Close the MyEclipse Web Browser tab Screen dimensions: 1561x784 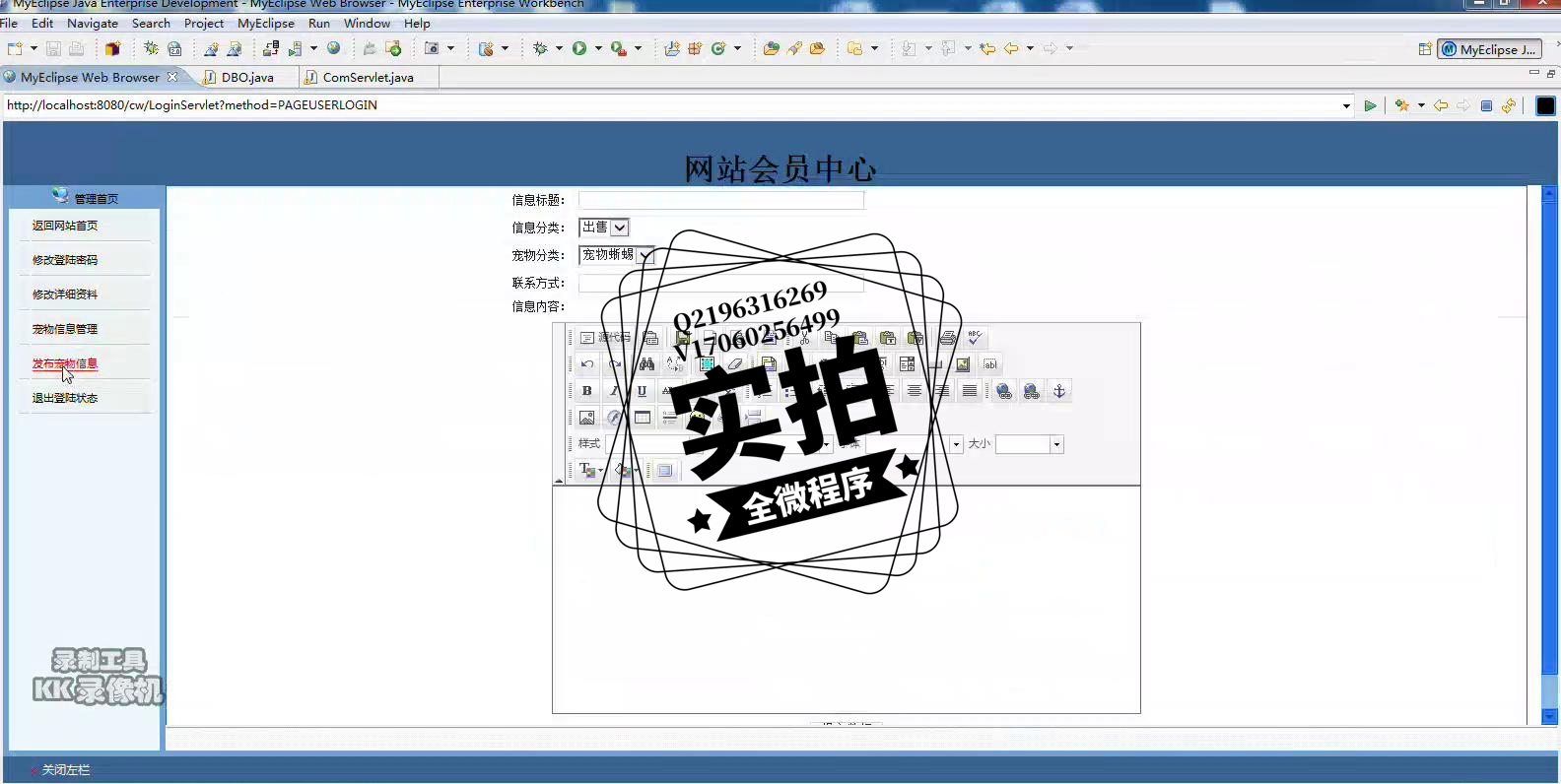coord(172,77)
